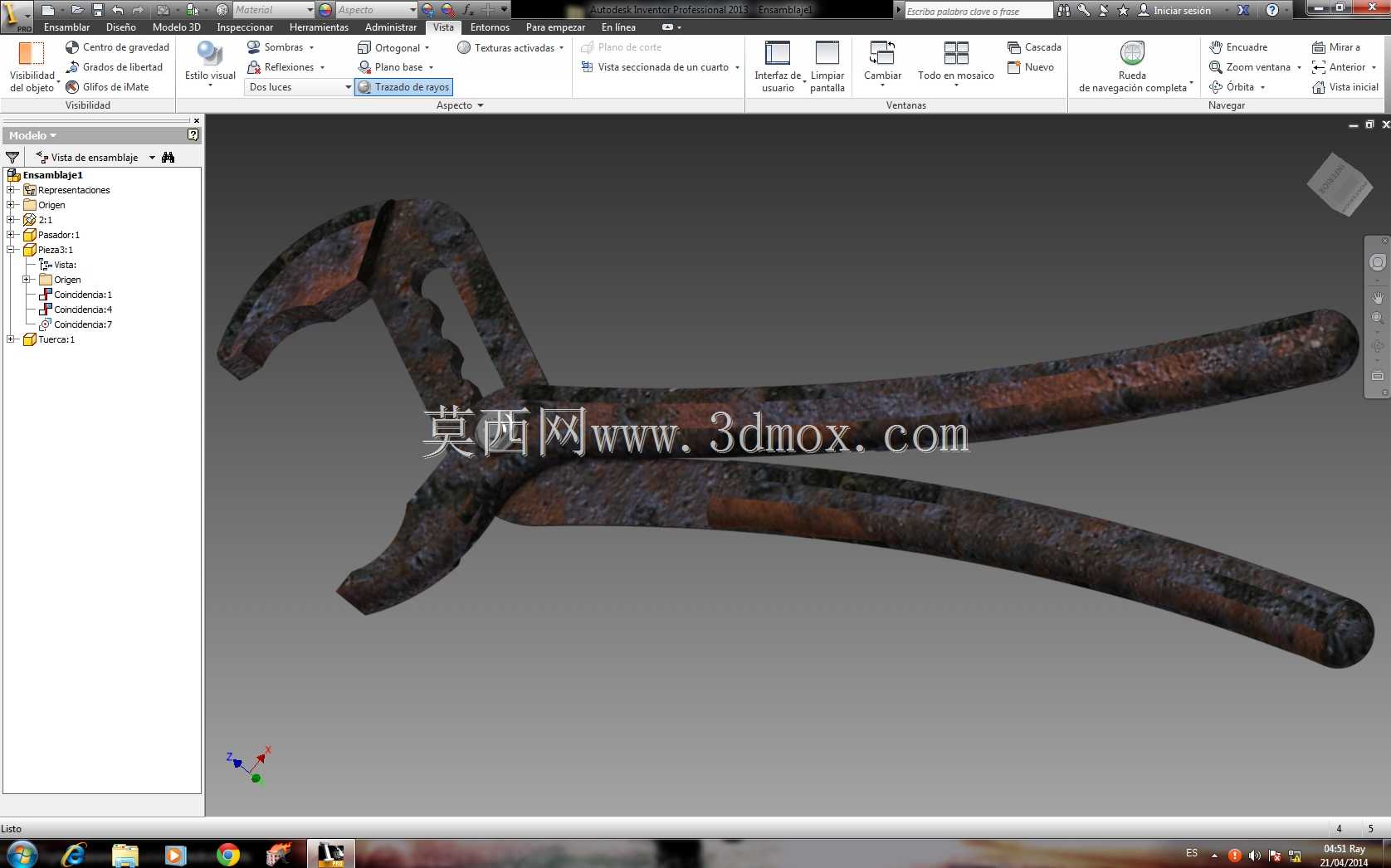The height and width of the screenshot is (868, 1391).
Task: Click the Estilo visual sphere icon
Action: click(210, 53)
